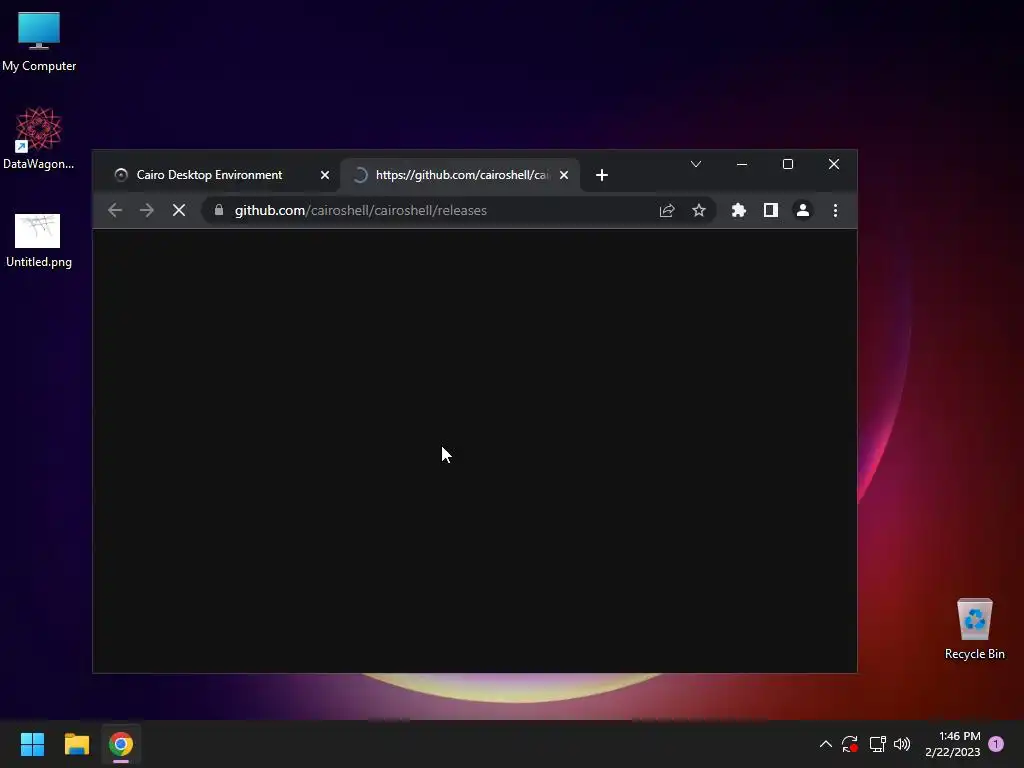Image resolution: width=1024 pixels, height=768 pixels.
Task: Bookmark this tab with the star icon
Action: click(x=699, y=210)
